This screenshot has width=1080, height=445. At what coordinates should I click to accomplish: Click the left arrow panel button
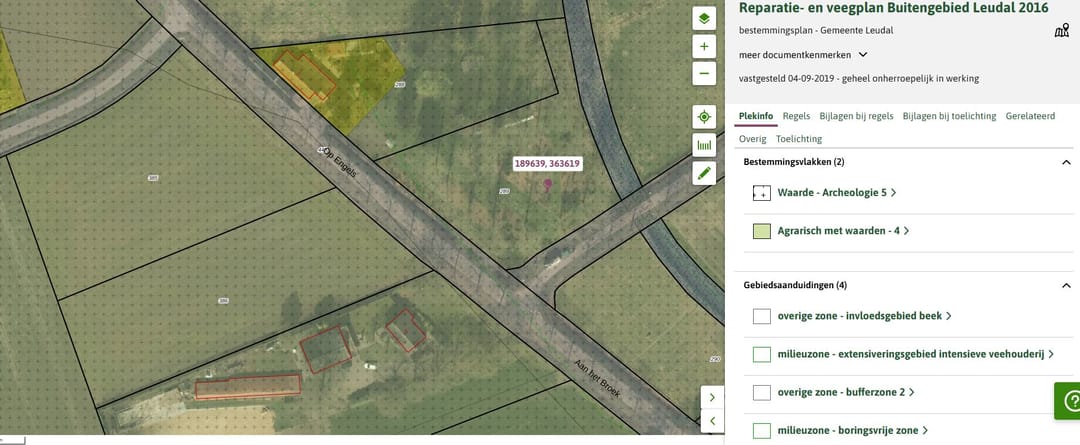coord(712,422)
